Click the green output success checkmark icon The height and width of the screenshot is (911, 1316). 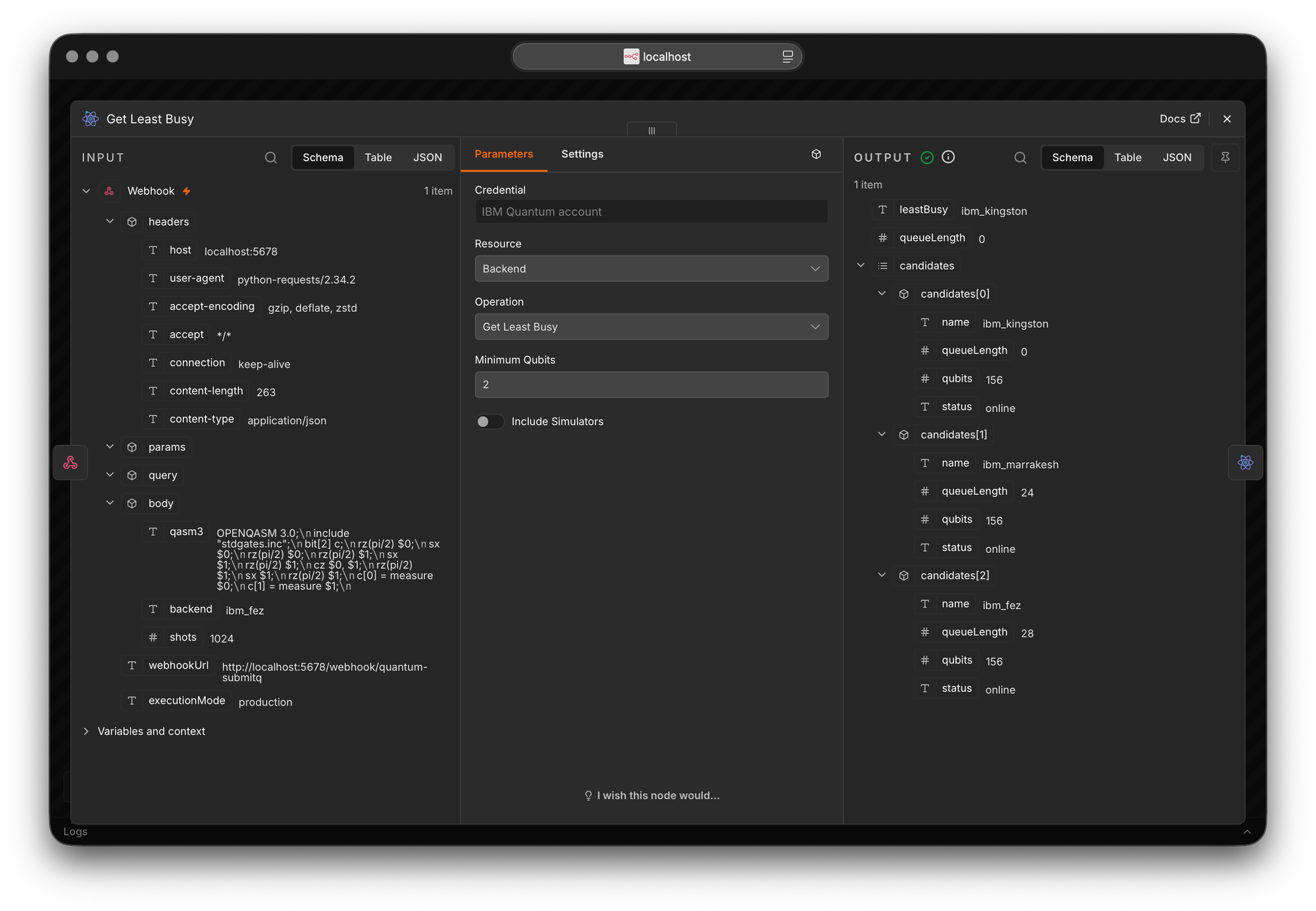927,157
